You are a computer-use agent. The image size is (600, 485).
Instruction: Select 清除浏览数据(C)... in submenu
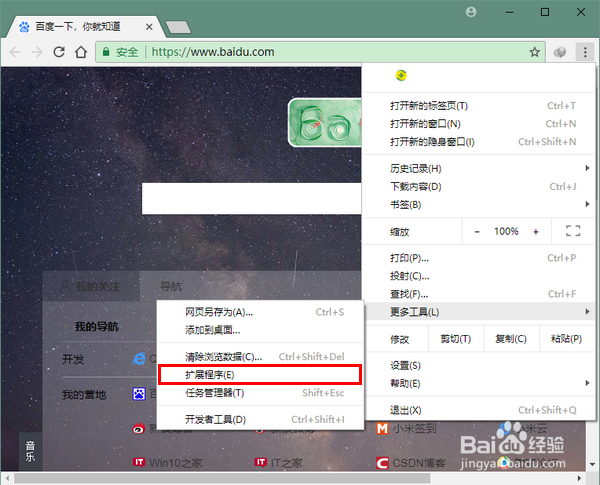pos(260,357)
